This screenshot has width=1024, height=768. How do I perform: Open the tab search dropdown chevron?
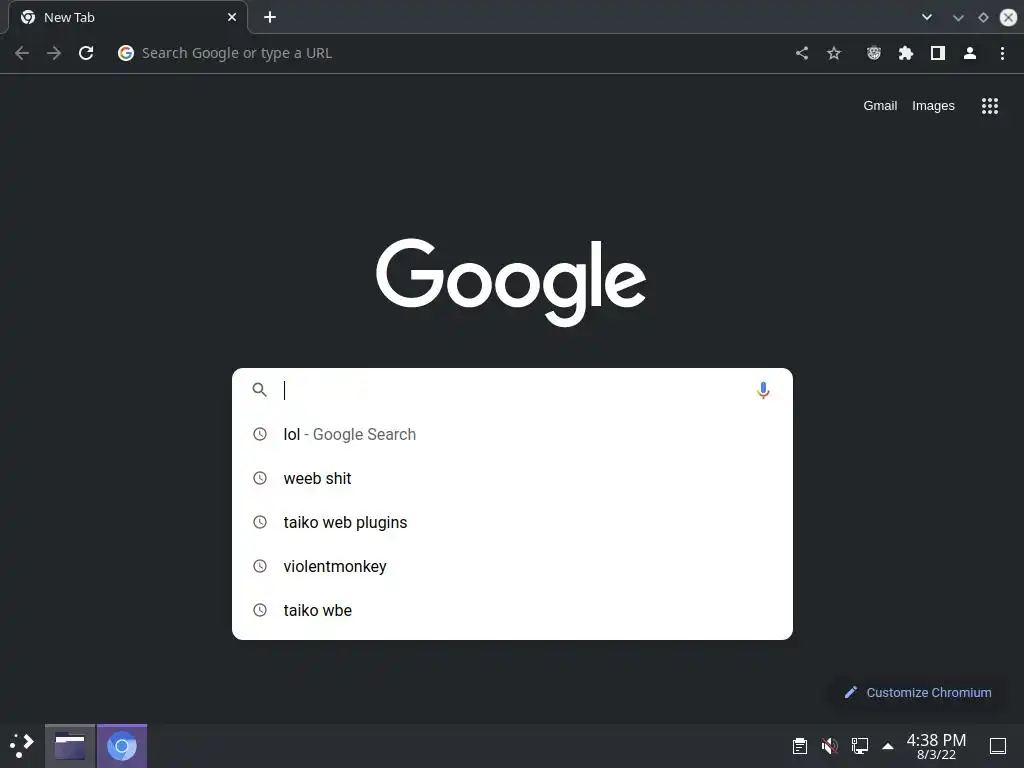927,17
